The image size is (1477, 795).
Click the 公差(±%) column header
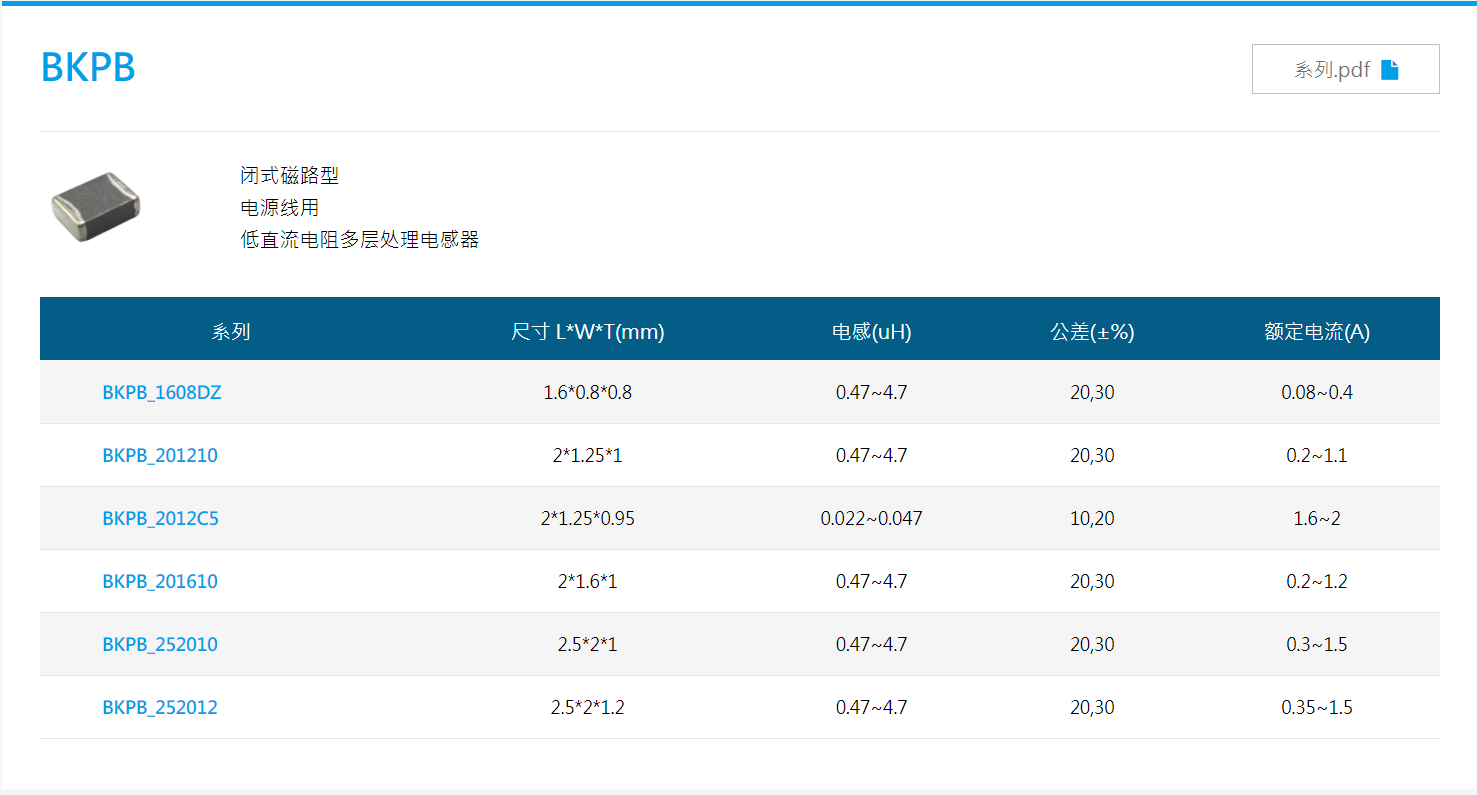1092,332
